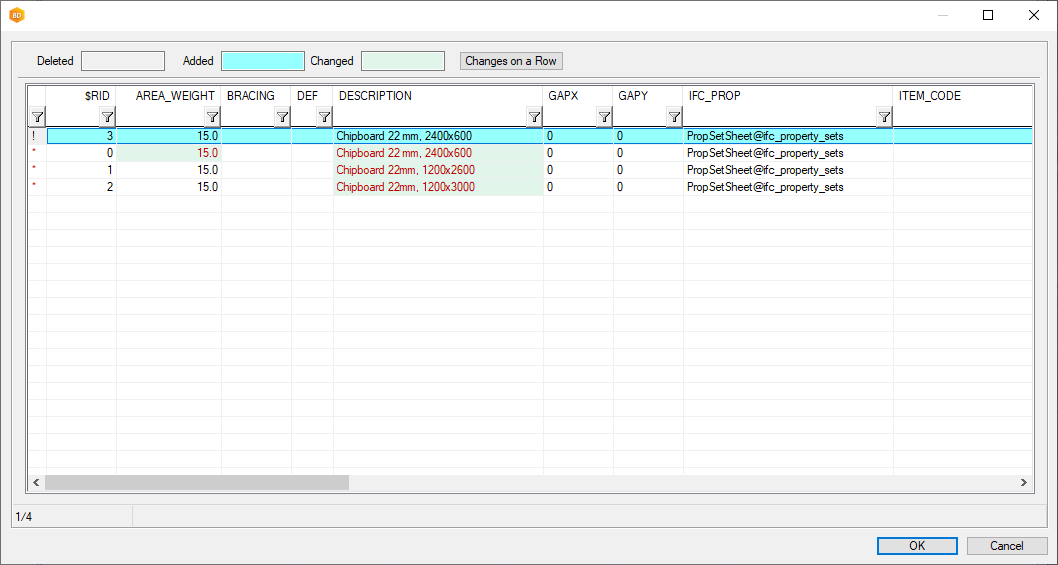Click the BRACING column filter icon

[282, 117]
